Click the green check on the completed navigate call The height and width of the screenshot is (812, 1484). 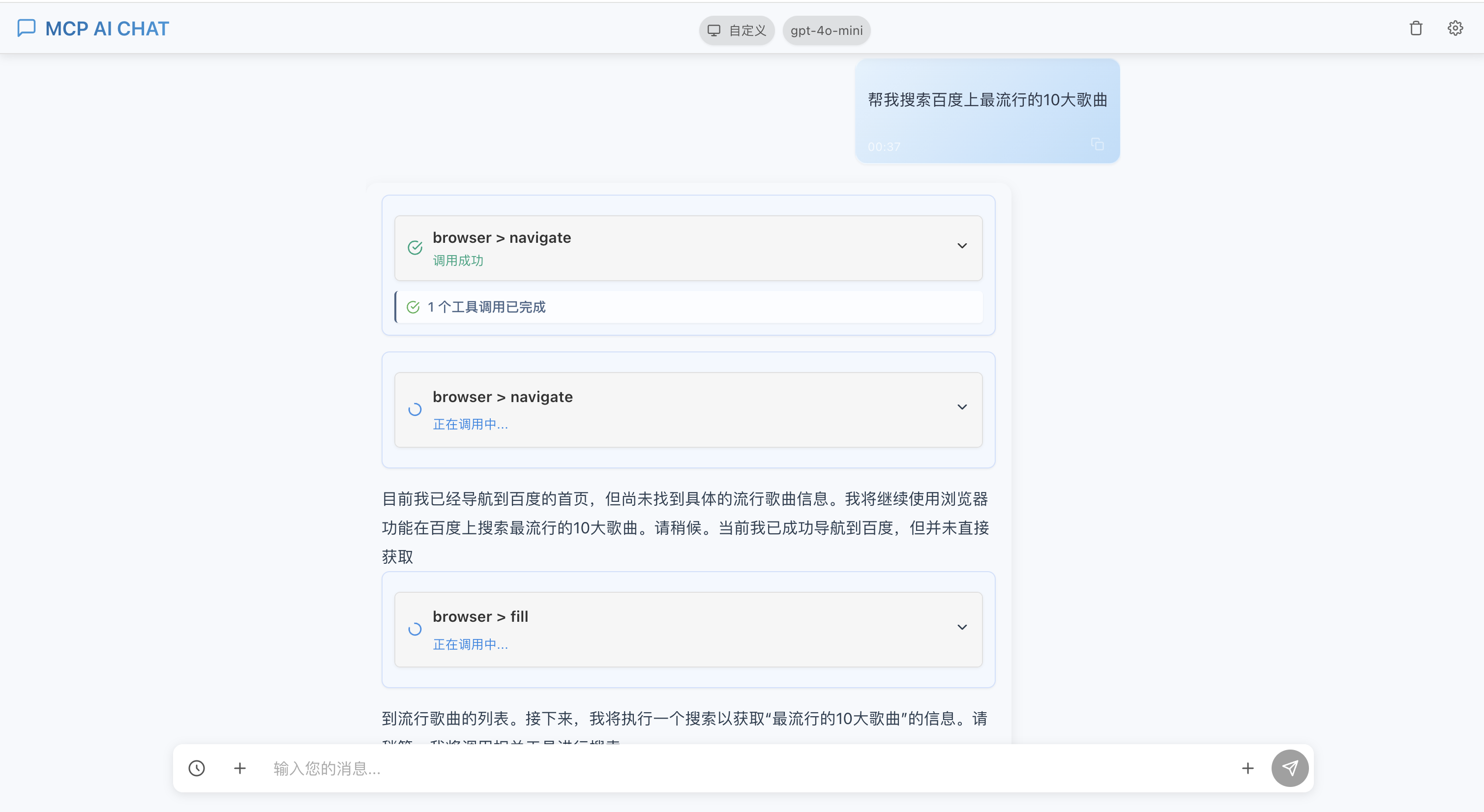click(x=414, y=247)
